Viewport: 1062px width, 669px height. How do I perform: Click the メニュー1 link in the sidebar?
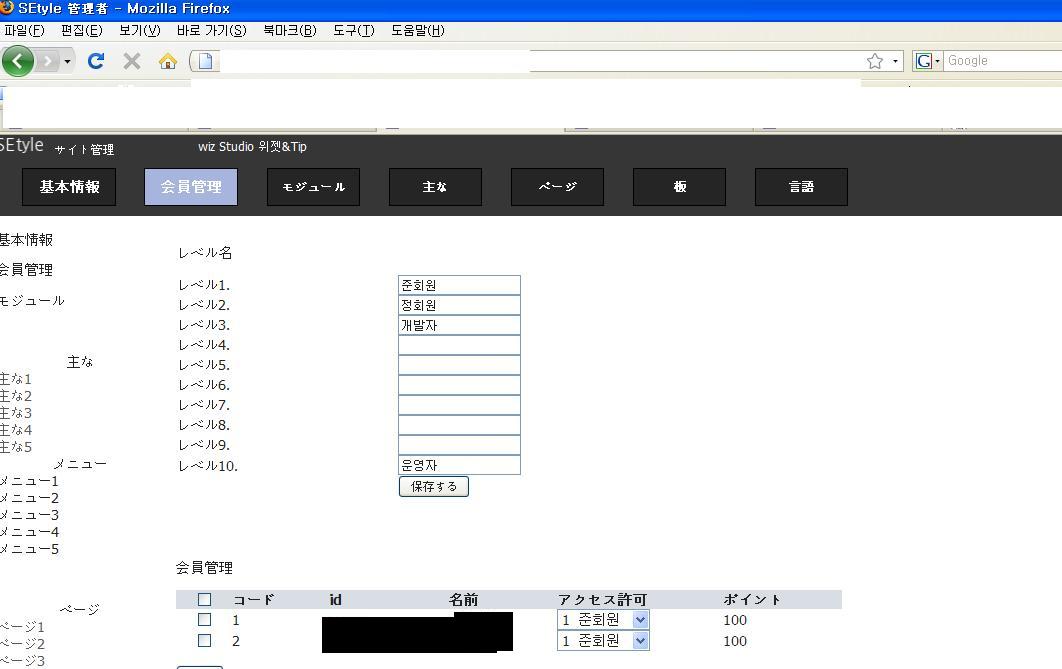(30, 481)
